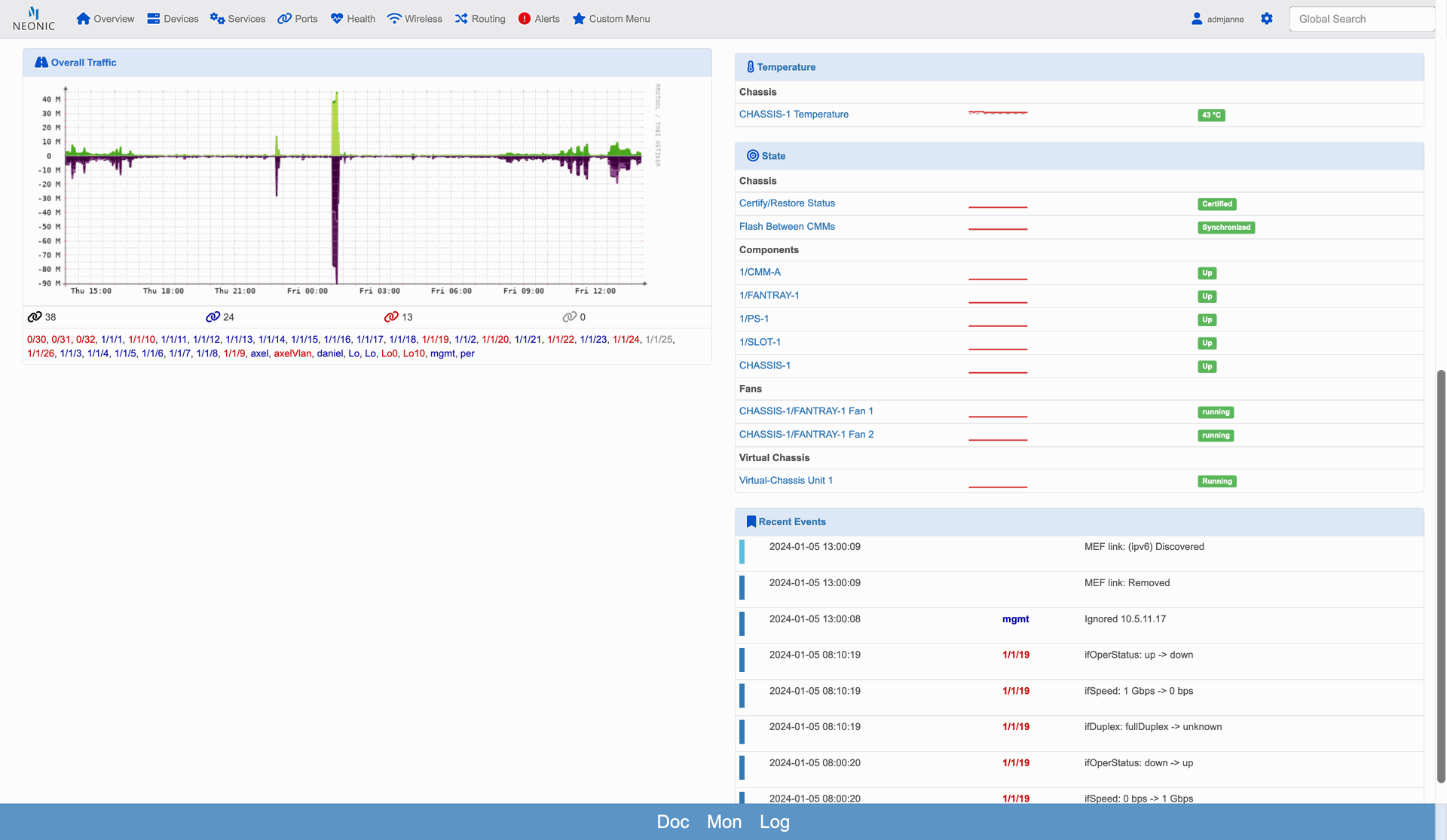Open the CHASSIS-1 Temperature link
The image size is (1447, 840).
pyautogui.click(x=794, y=115)
